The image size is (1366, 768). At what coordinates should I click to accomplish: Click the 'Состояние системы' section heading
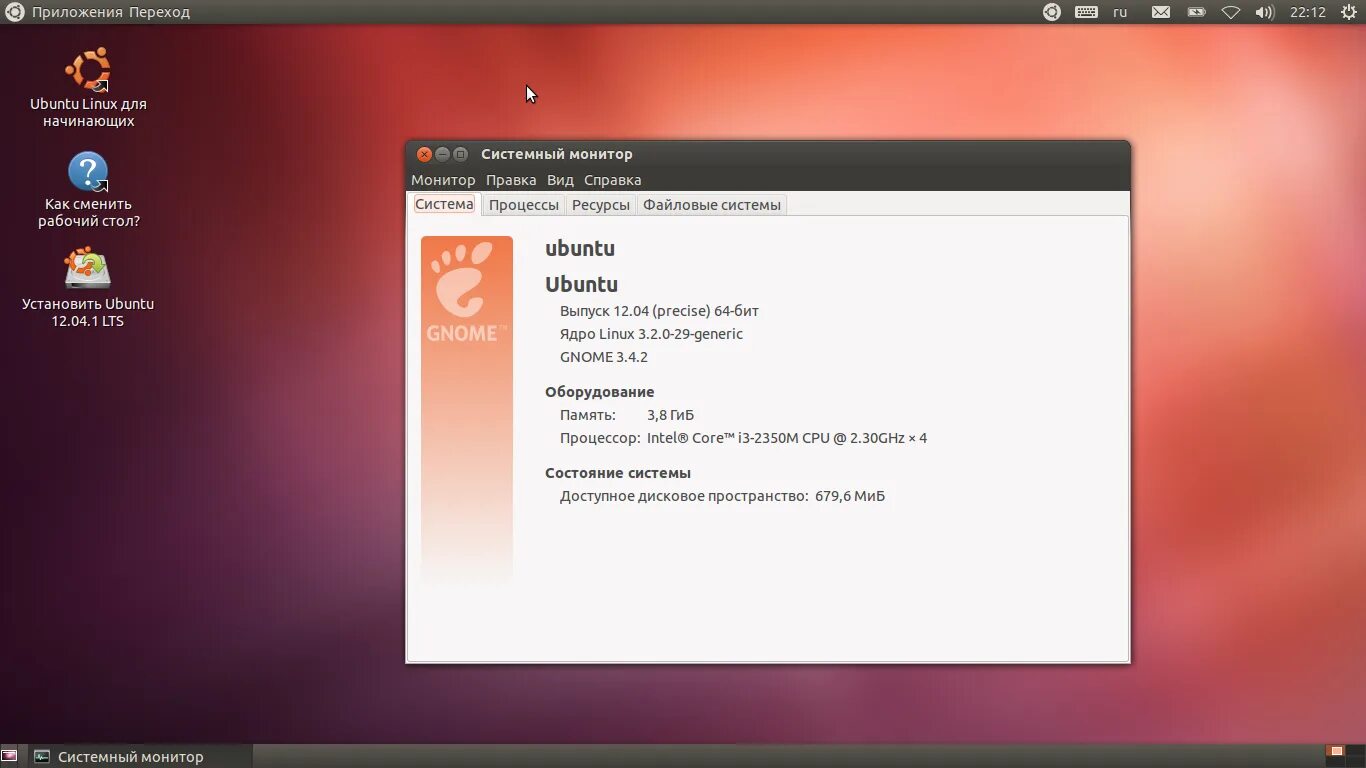618,473
